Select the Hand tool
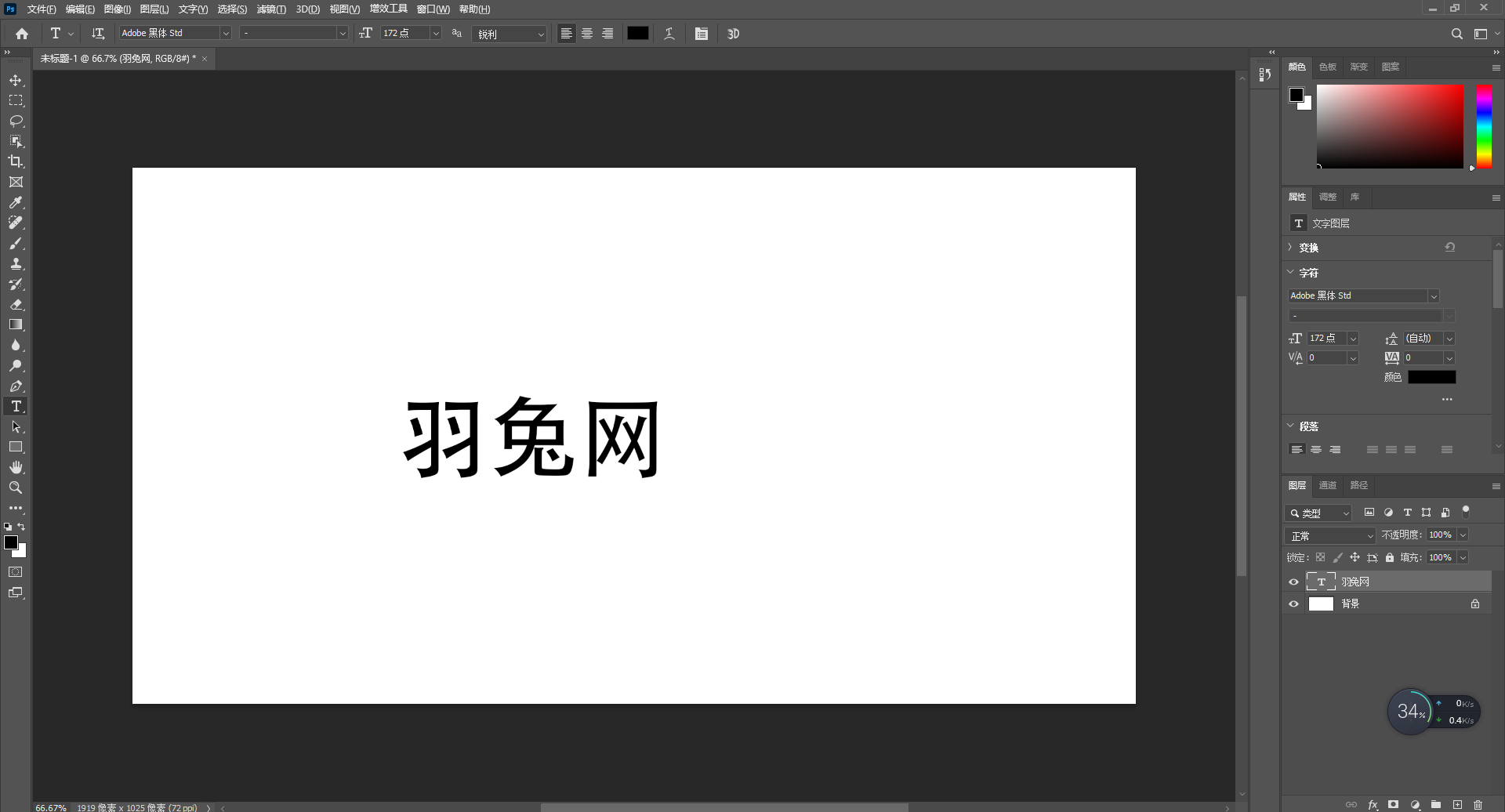The width and height of the screenshot is (1505, 812). click(16, 466)
